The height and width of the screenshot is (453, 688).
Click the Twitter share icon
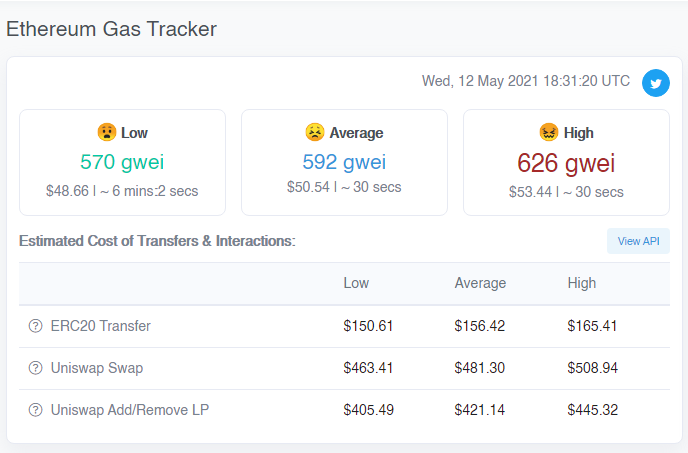click(x=656, y=83)
